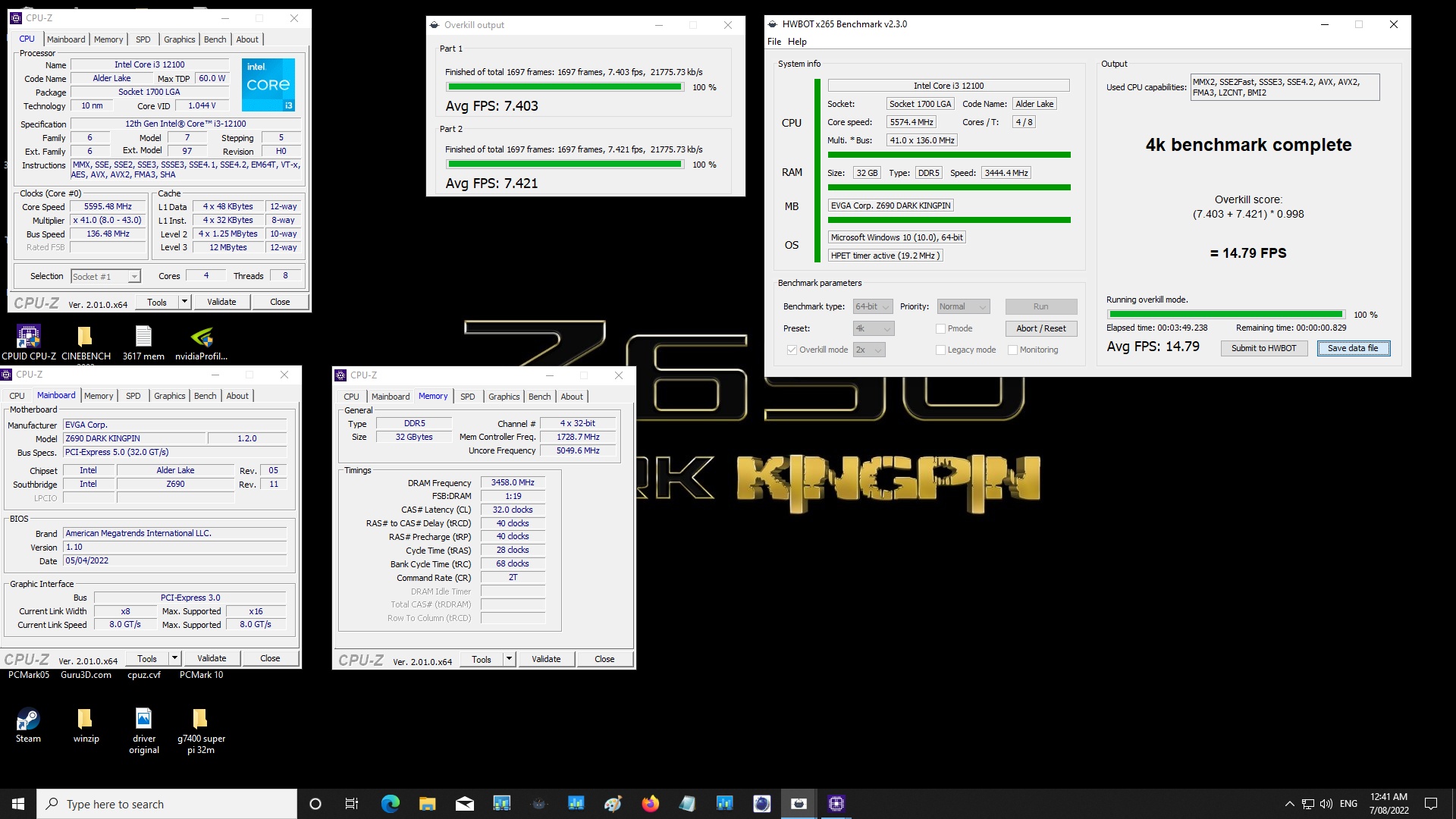This screenshot has height=819, width=1456.
Task: Enable the Legacy mode checkbox
Action: click(940, 350)
